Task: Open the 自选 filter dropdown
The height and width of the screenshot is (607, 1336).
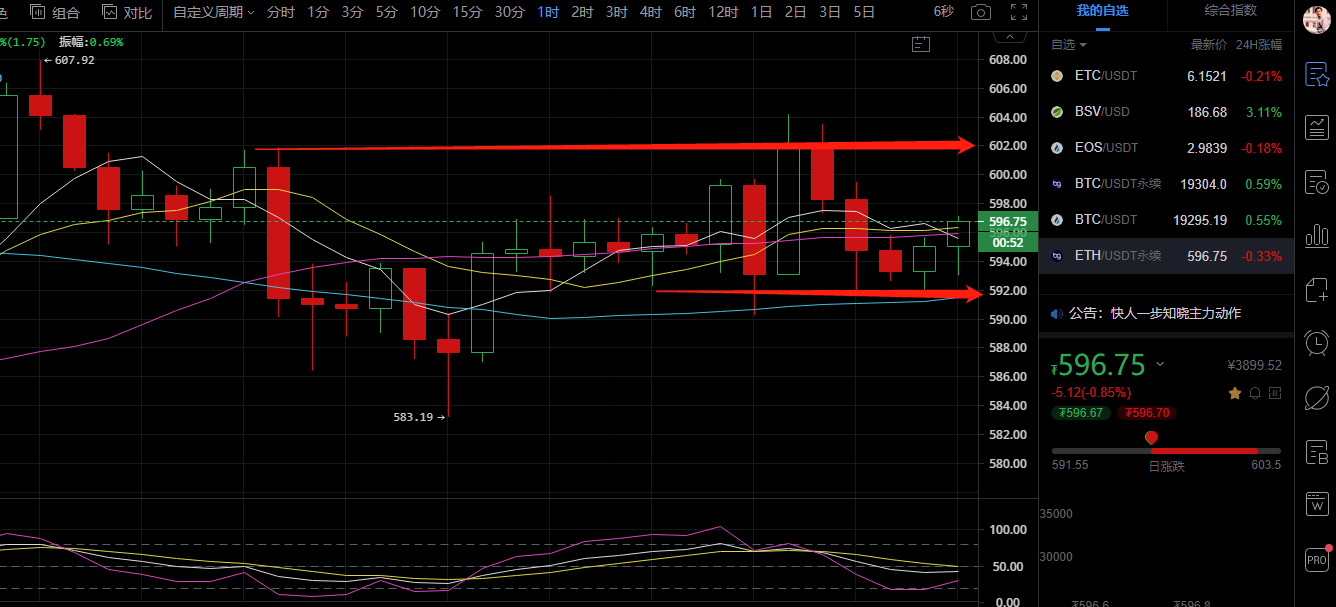Action: 1068,45
